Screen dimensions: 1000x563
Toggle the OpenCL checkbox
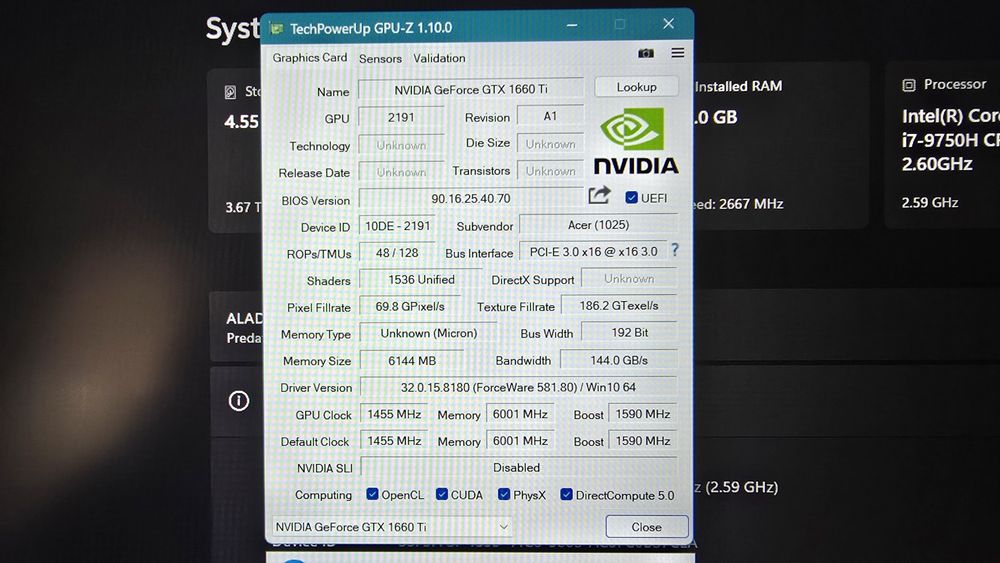click(372, 494)
